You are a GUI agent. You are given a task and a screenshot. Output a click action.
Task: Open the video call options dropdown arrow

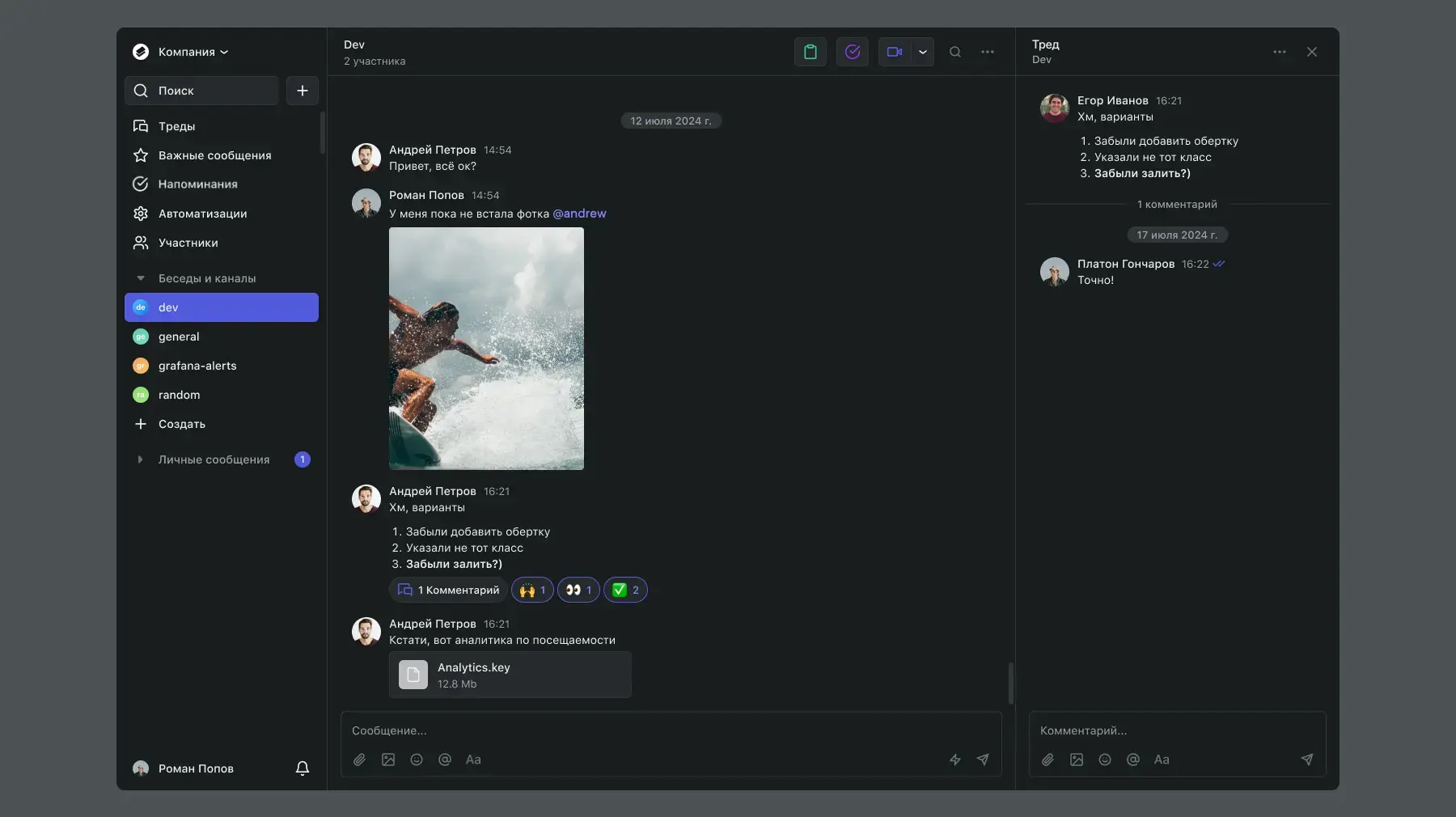[923, 52]
